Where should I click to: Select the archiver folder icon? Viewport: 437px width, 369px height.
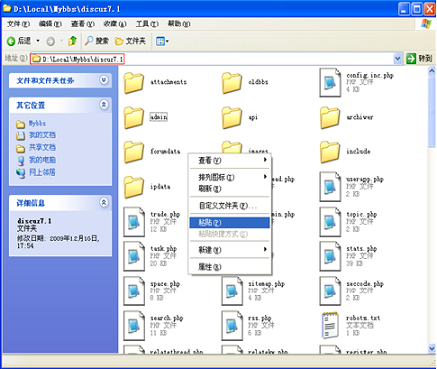330,118
